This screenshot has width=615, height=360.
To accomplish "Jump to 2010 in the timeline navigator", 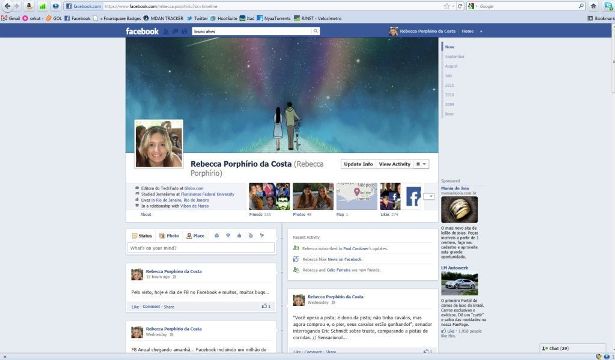I will pyautogui.click(x=449, y=95).
